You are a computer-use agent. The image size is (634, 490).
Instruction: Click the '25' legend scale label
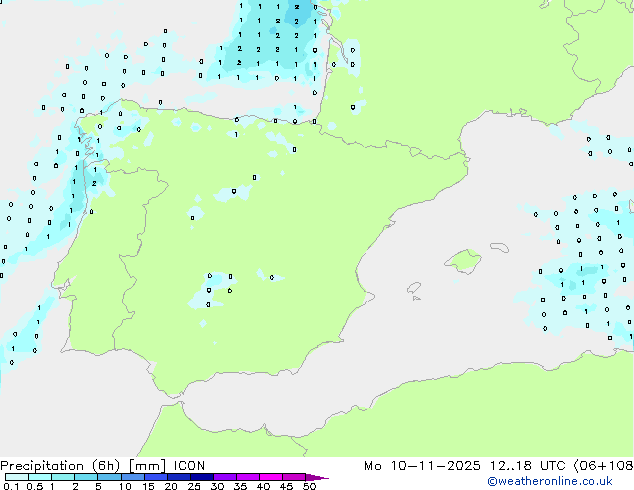tap(194, 486)
